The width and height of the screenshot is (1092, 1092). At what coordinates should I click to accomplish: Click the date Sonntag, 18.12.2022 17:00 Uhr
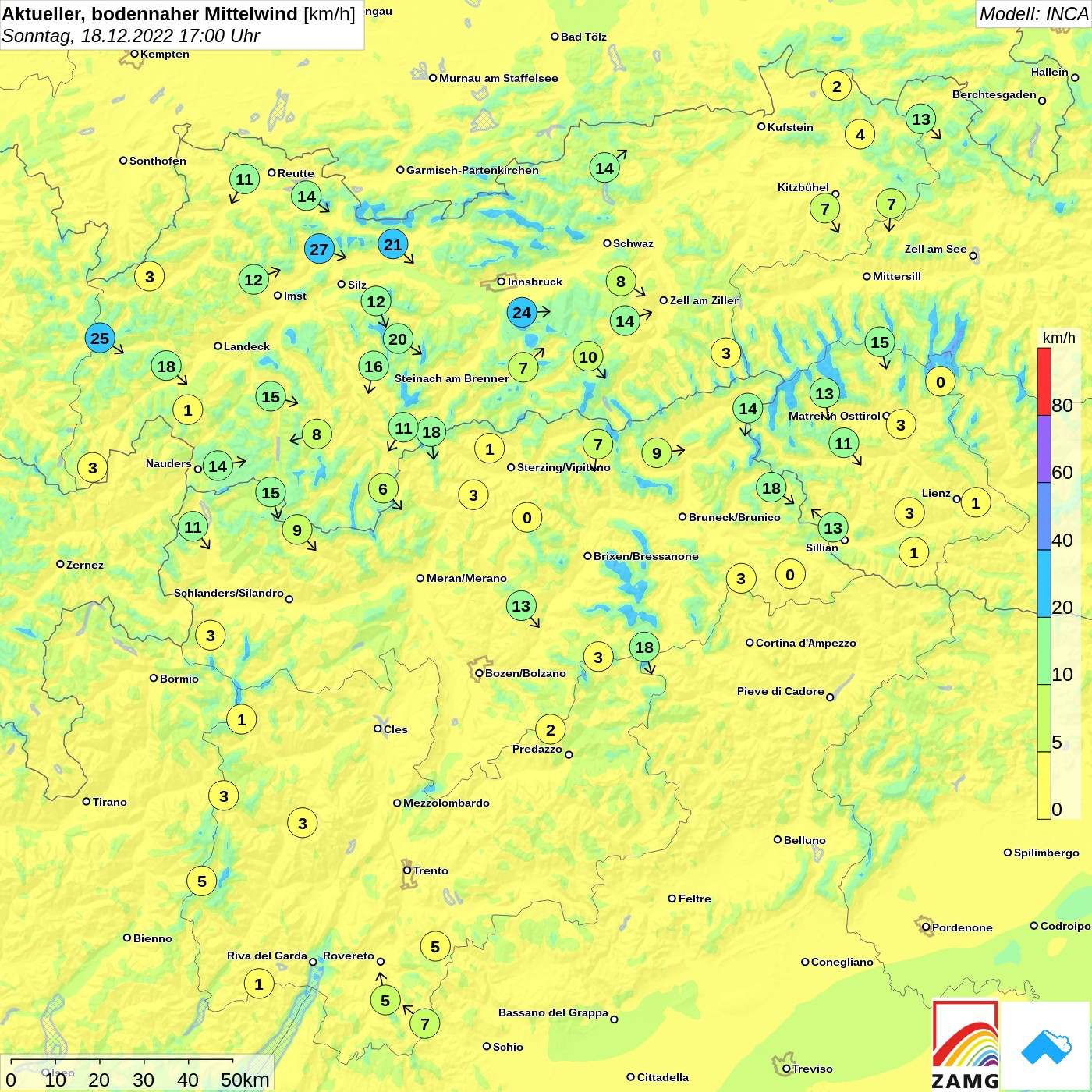coord(131,36)
